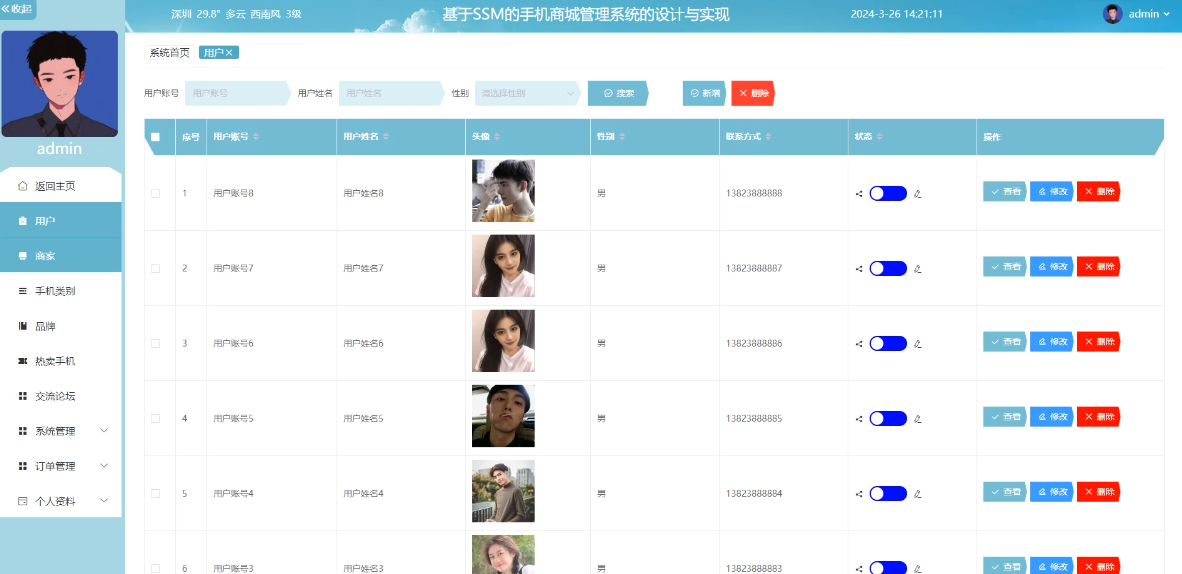Click the home icon beside 返回主页
The height and width of the screenshot is (574, 1182).
[x=23, y=186]
